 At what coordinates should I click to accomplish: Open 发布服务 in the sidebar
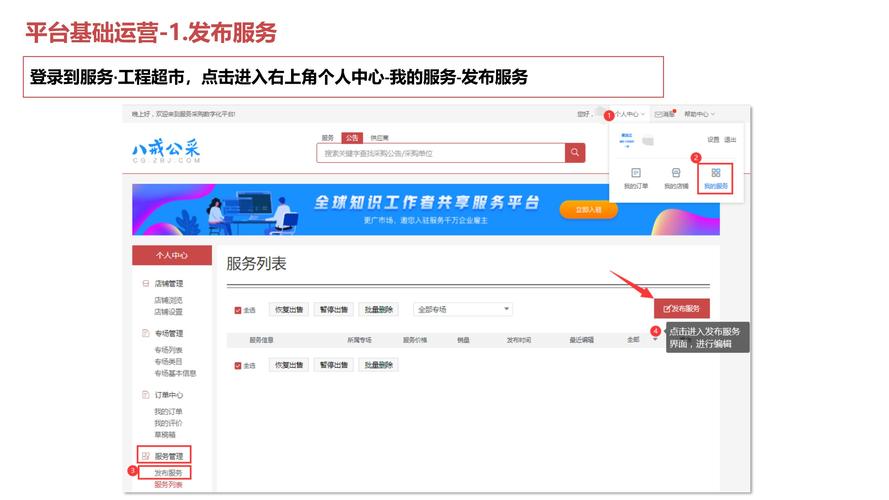click(x=168, y=472)
